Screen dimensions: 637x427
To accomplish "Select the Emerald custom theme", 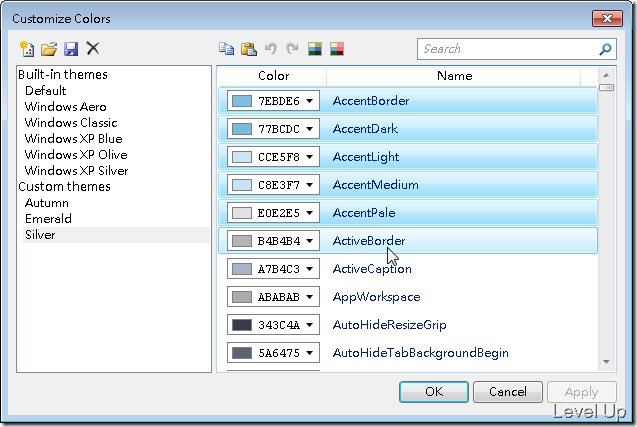I will pyautogui.click(x=48, y=219).
